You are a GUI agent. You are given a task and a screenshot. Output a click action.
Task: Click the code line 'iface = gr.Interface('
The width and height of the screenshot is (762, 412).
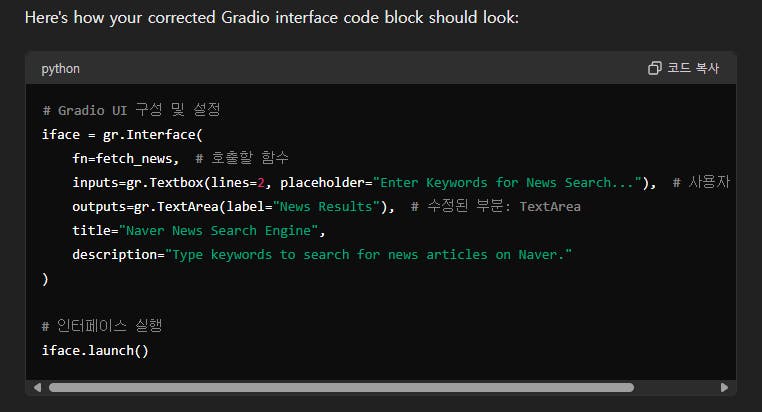point(122,135)
